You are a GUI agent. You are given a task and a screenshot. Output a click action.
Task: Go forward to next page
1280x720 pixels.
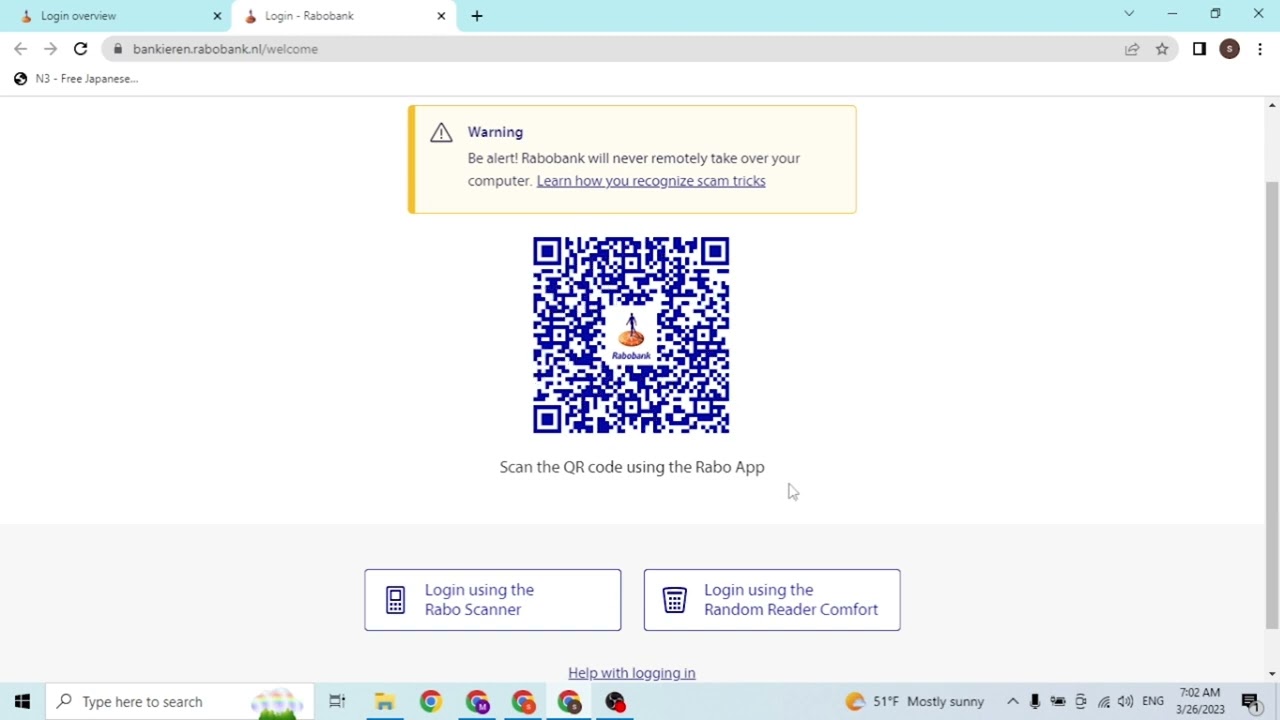[50, 49]
